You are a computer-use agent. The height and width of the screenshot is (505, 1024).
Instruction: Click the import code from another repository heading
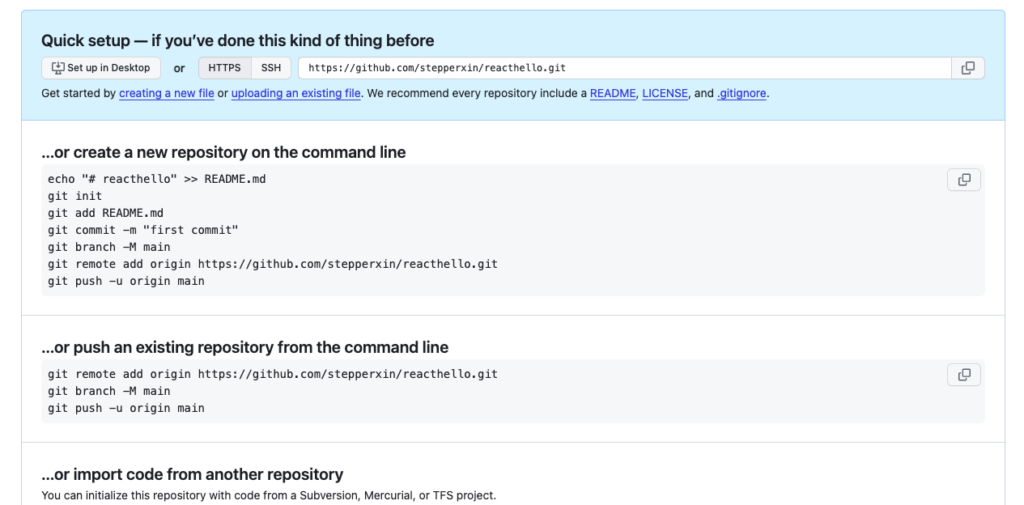(192, 474)
